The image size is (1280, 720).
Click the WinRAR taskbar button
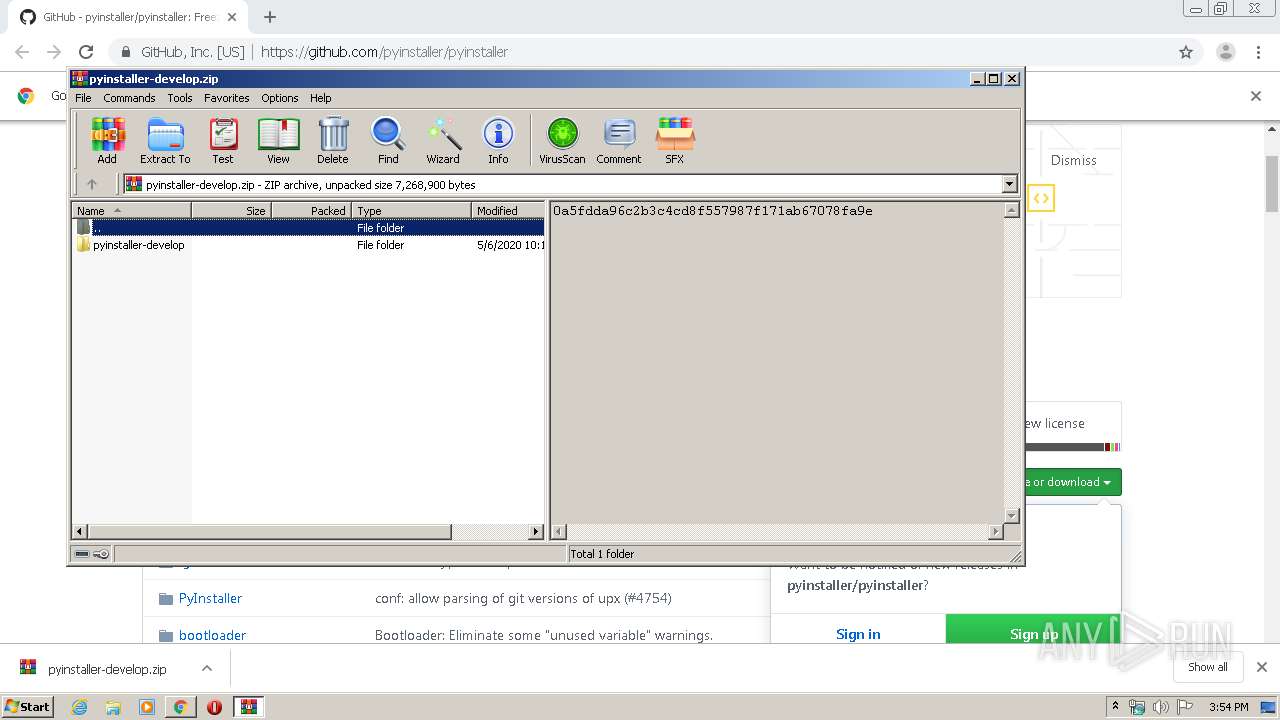click(x=249, y=707)
